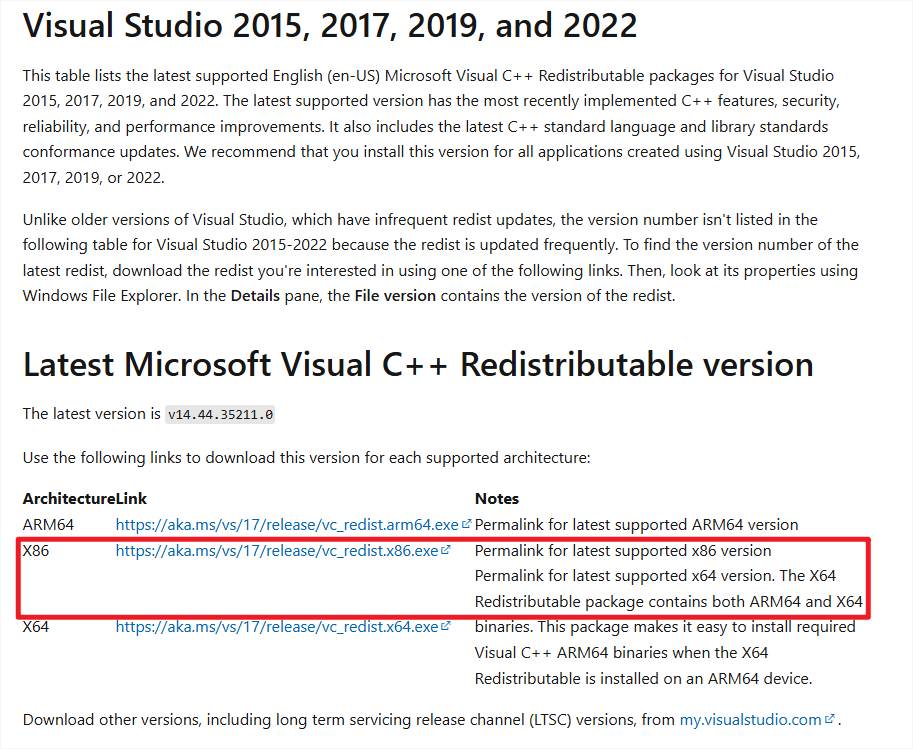Click the ARM64 architecture cell

(48, 524)
